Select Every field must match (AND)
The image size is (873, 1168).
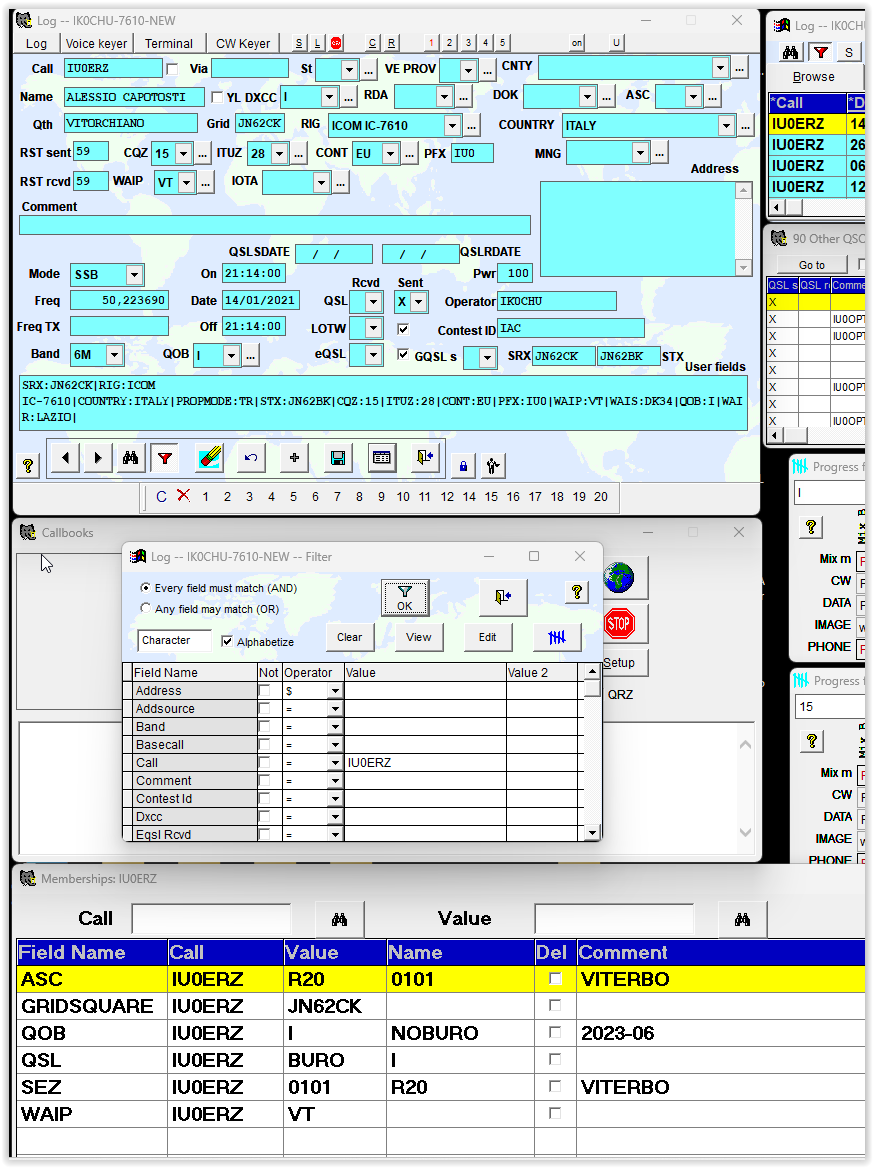[x=145, y=588]
